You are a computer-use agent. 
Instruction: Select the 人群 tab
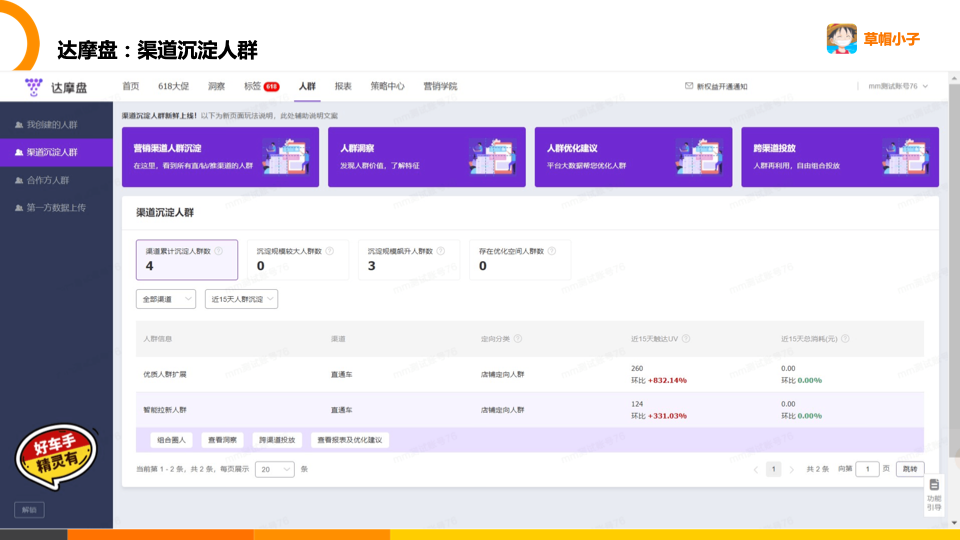click(x=307, y=86)
